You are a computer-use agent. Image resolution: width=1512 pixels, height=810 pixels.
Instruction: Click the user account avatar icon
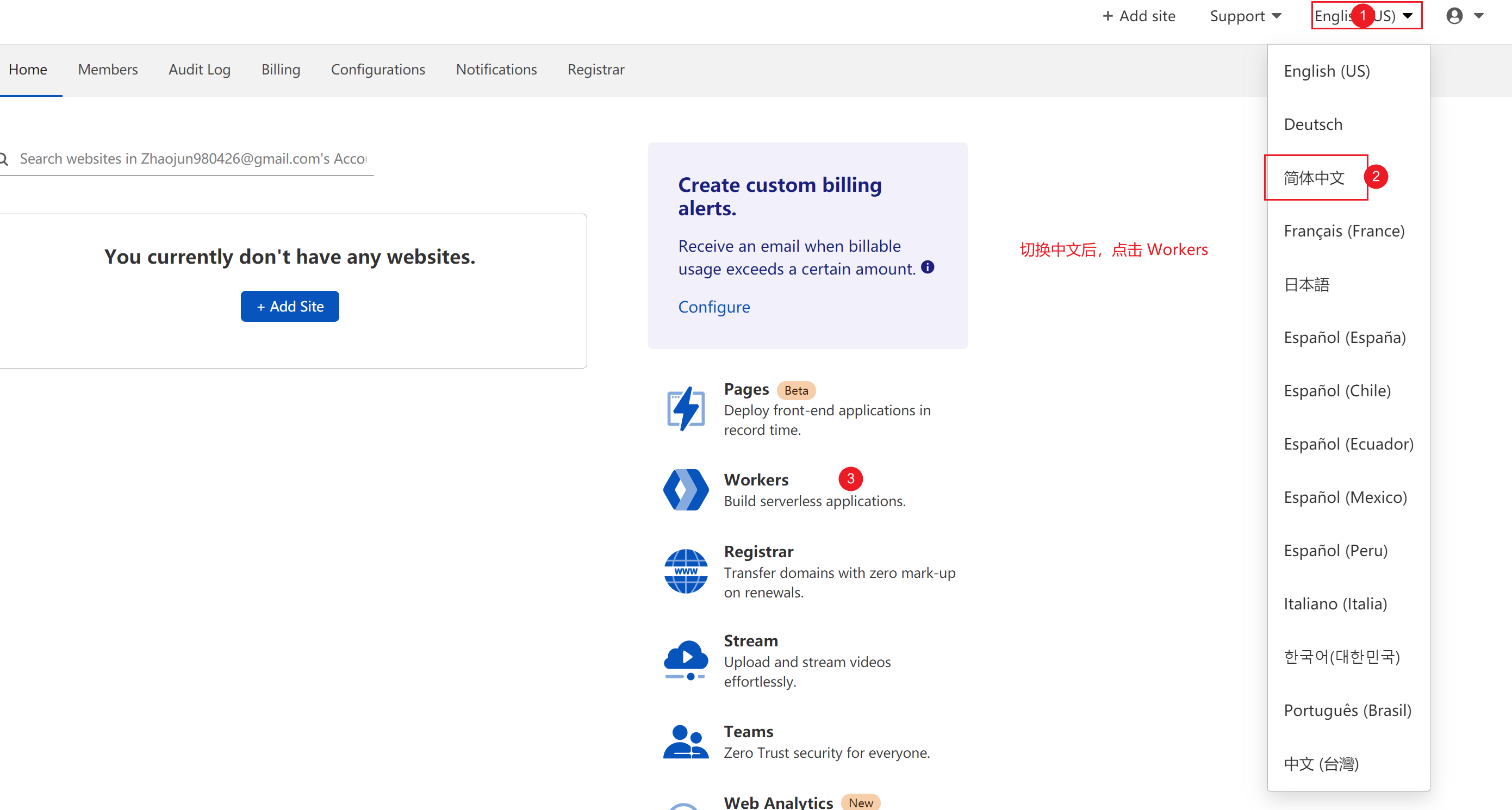click(x=1454, y=16)
